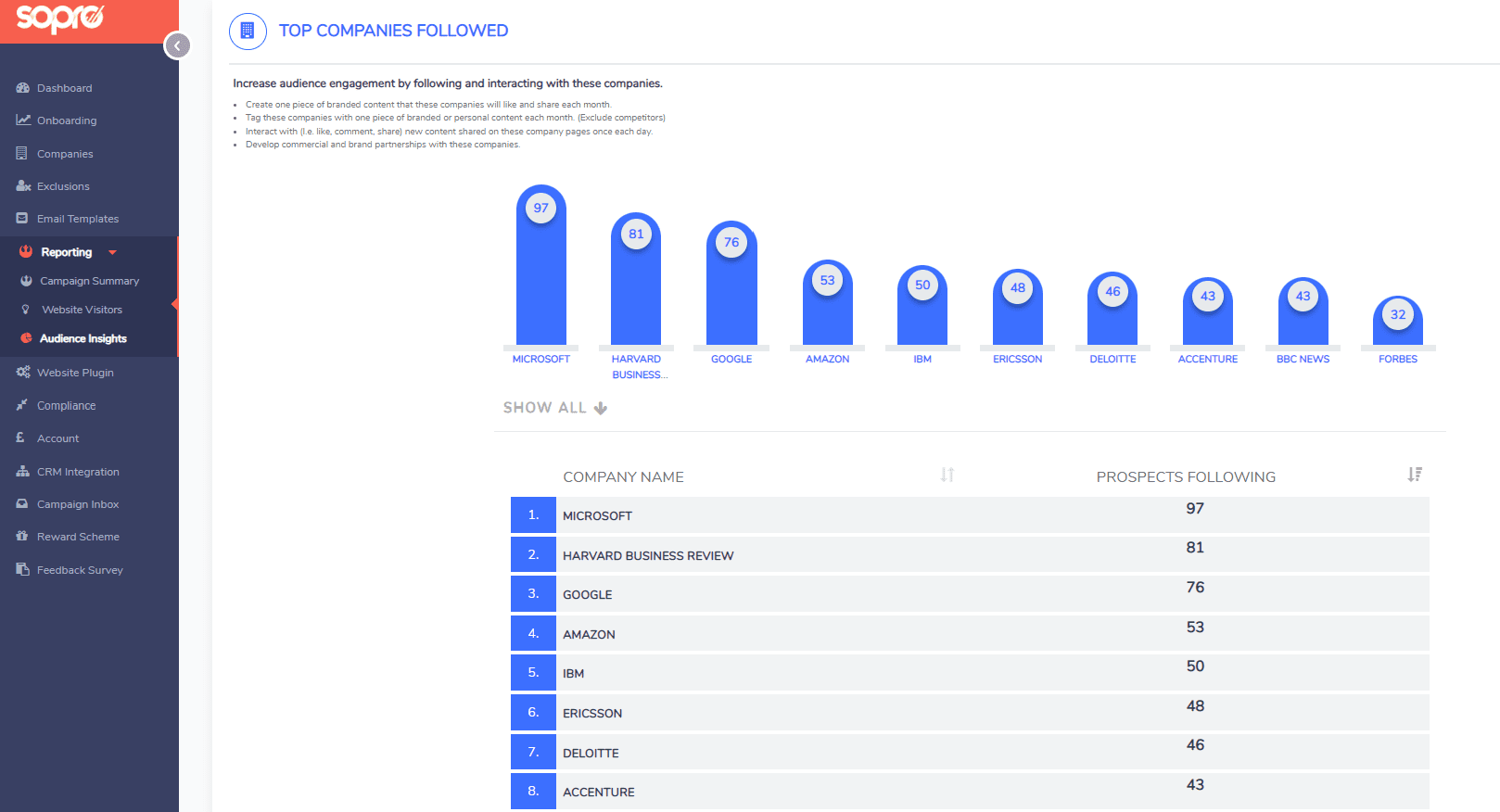Navigate to Email Templates
Image resolution: width=1500 pixels, height=812 pixels.
pyautogui.click(x=78, y=219)
